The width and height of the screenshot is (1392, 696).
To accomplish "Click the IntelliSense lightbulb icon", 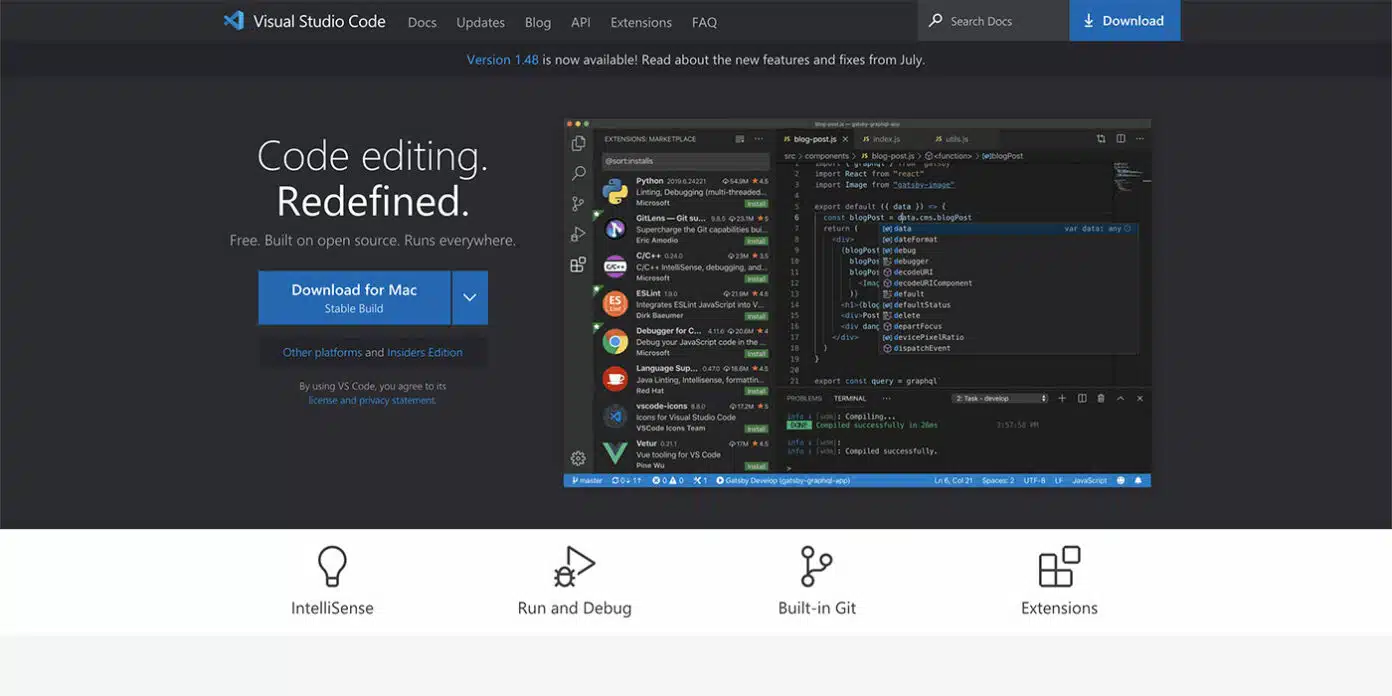I will [332, 566].
